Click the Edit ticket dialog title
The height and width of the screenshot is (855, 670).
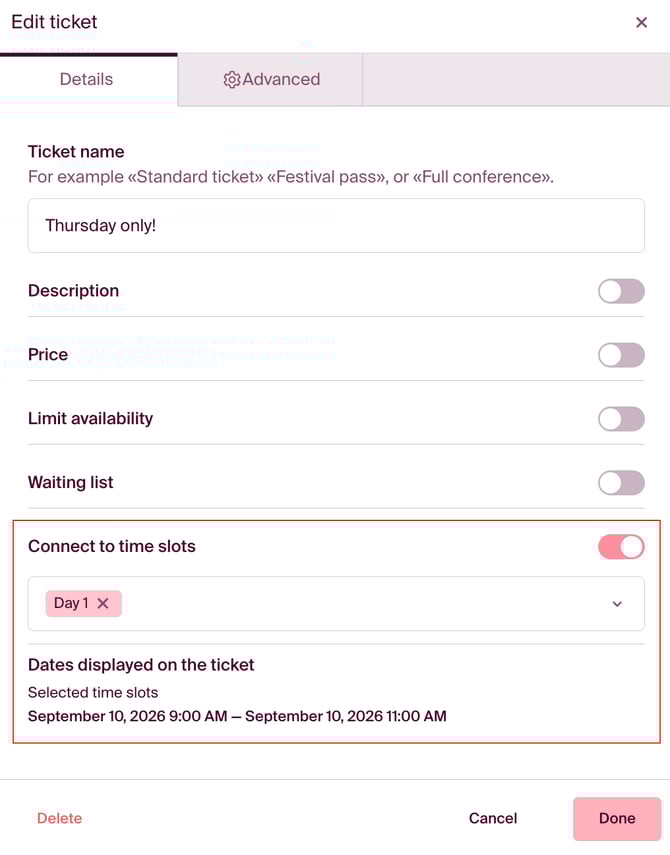[x=54, y=22]
